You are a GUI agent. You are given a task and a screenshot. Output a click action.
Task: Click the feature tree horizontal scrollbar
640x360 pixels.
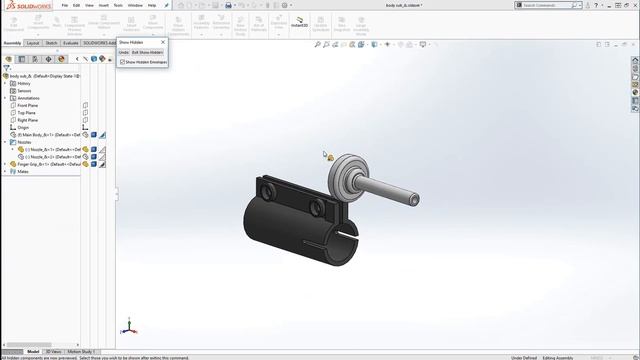(29, 344)
